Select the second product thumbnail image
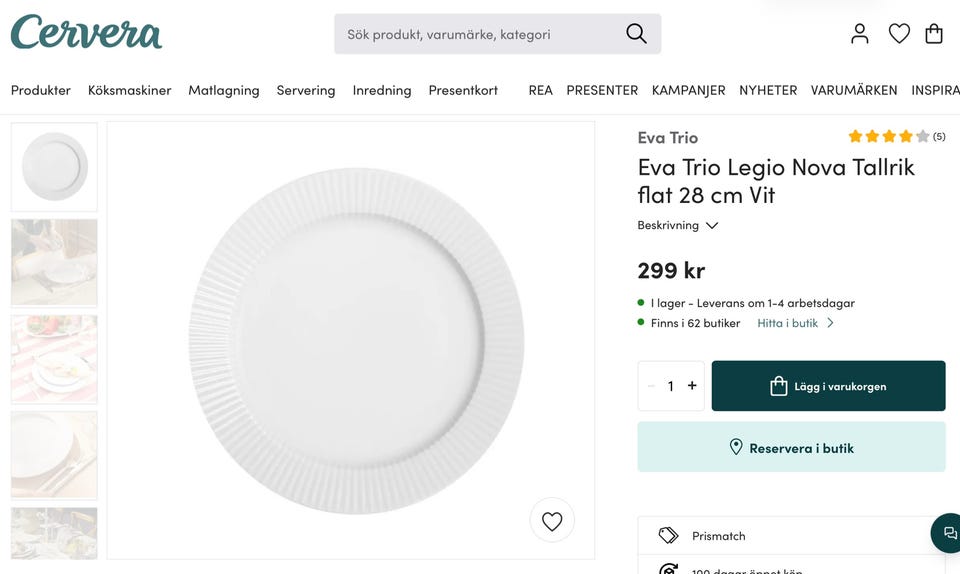Screen dimensions: 960x574 pyautogui.click(x=54, y=262)
